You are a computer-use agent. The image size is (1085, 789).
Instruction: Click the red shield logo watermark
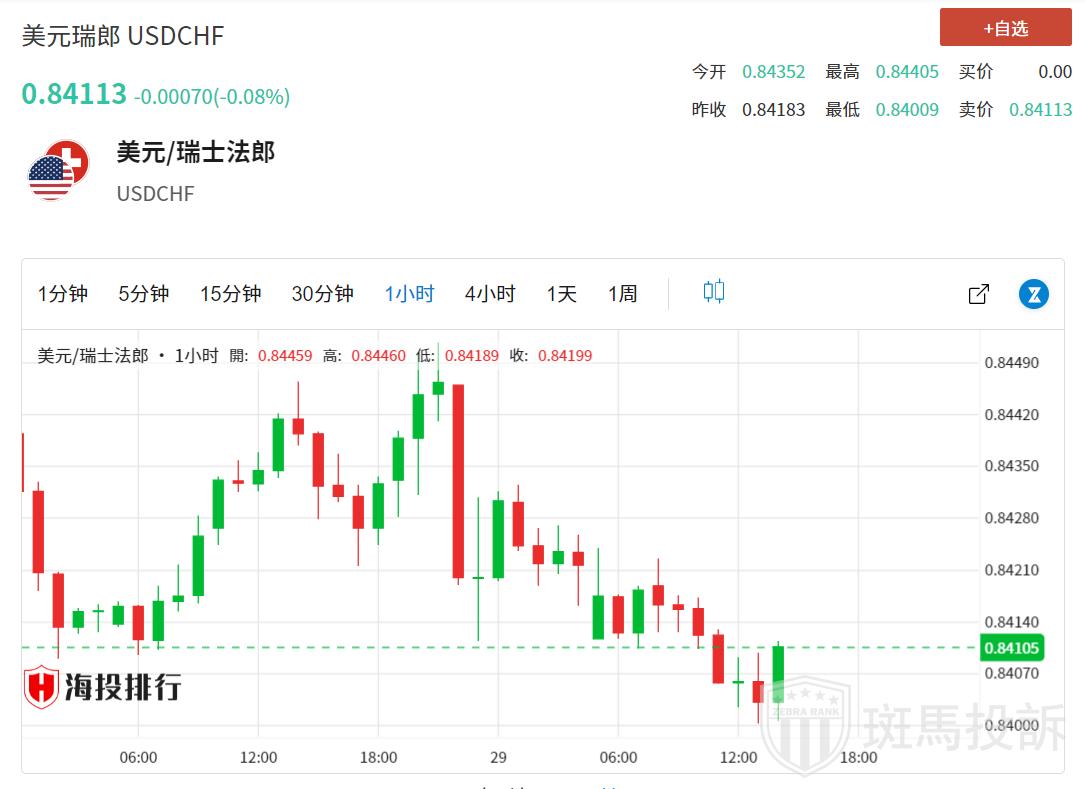coord(41,687)
